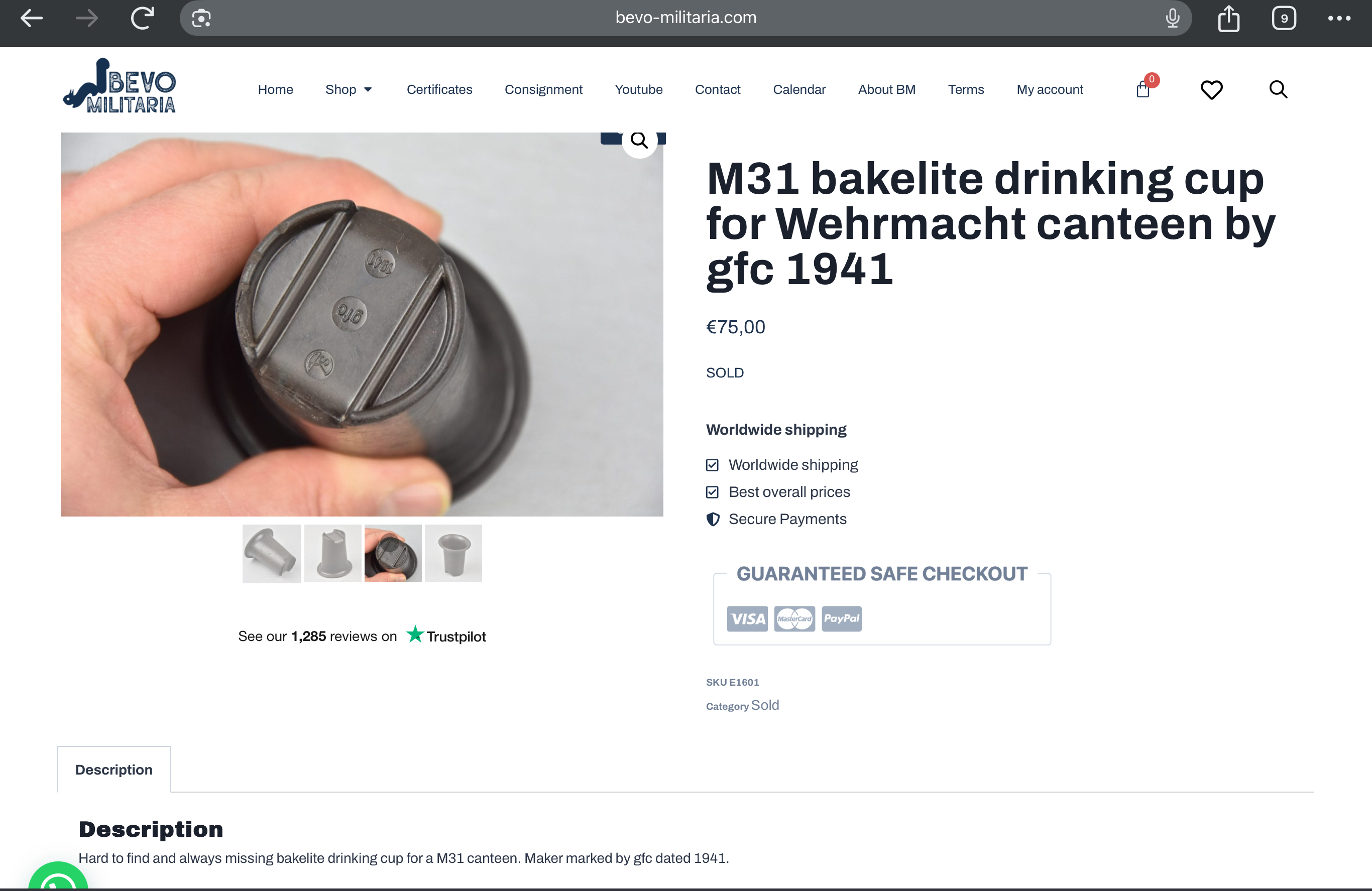Click the Worldwide shipping checkmark box
The height and width of the screenshot is (891, 1372).
(x=713, y=464)
